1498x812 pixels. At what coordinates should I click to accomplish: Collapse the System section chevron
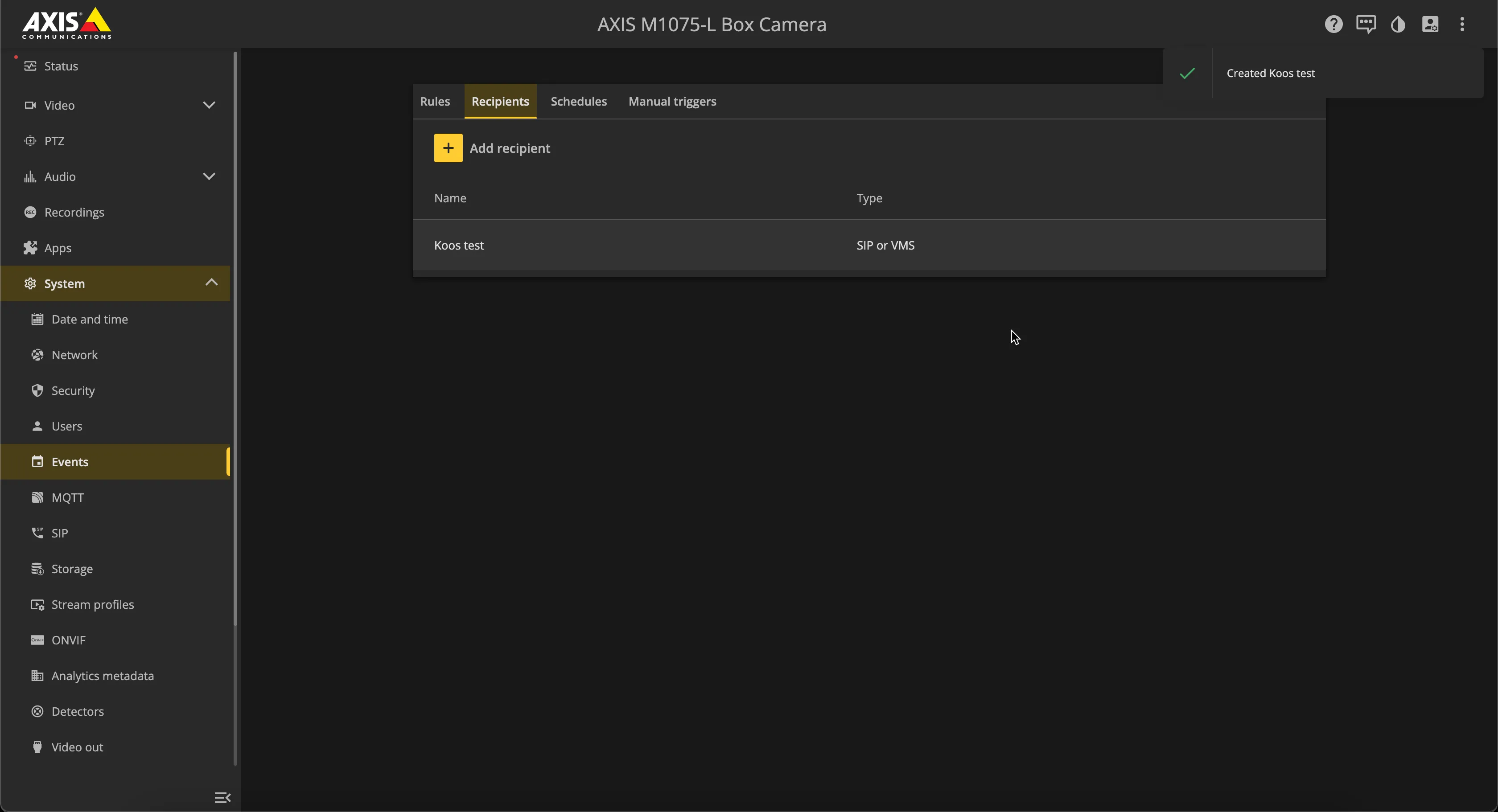click(x=211, y=282)
